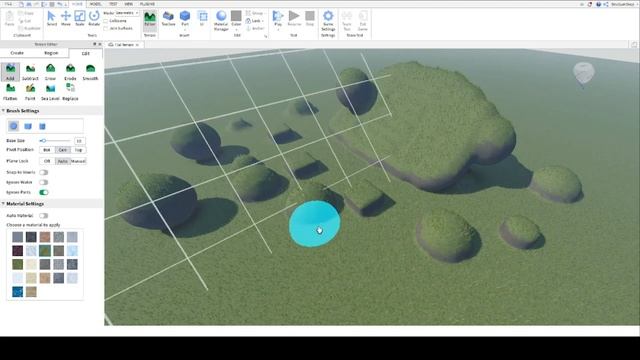Check the Collisions checkbox

106,21
